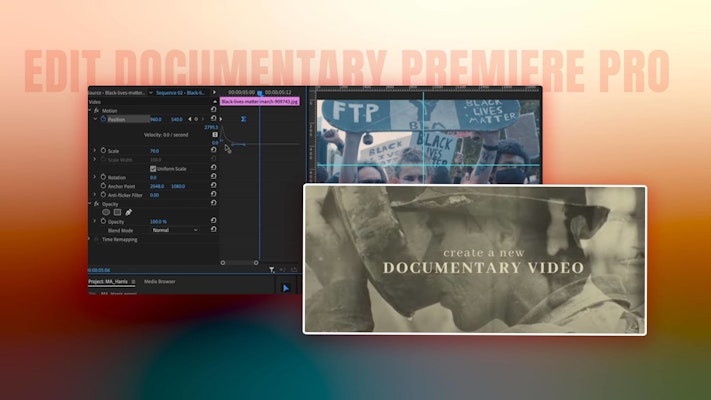Viewport: 711px width, 400px height.
Task: Click the Sequence 02 clip link
Action: [x=180, y=93]
